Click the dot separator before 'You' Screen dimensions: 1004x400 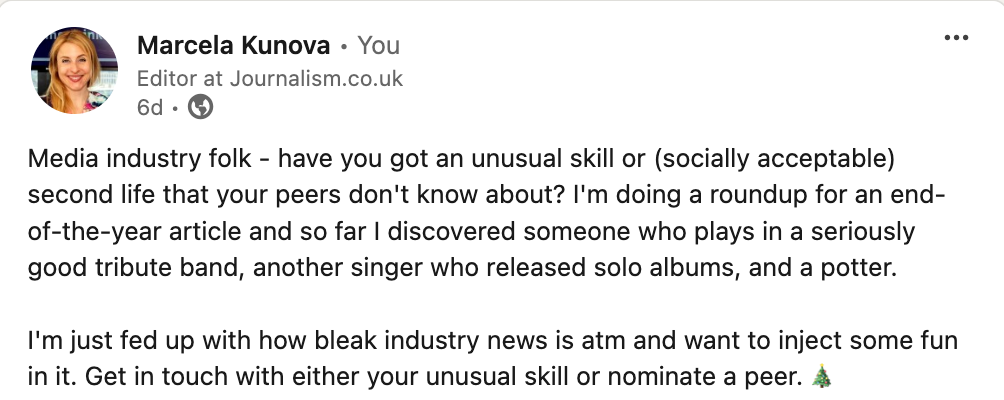[343, 46]
